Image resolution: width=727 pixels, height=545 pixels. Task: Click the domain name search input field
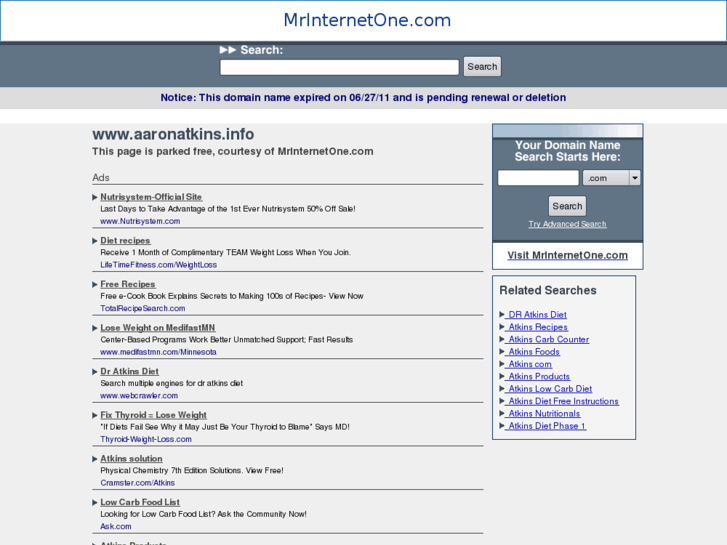(x=538, y=178)
